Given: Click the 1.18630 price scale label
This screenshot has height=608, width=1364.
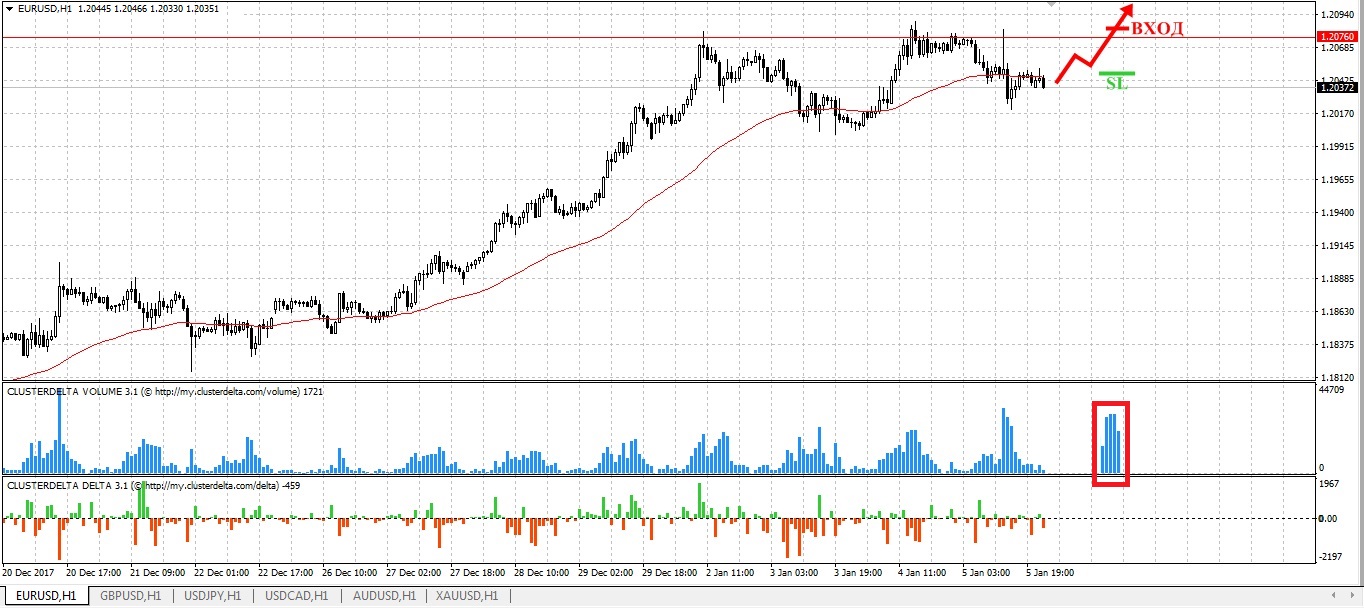Looking at the screenshot, I should [x=1338, y=312].
